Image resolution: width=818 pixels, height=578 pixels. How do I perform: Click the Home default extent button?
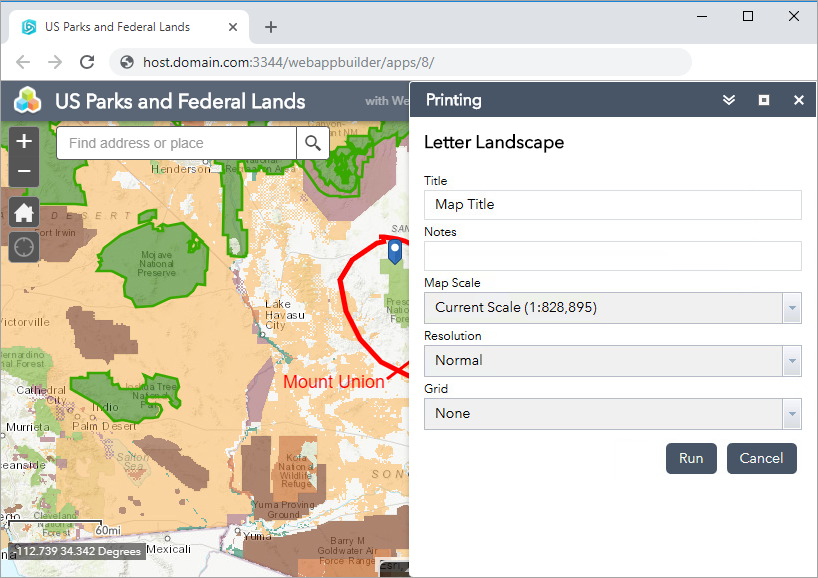coord(24,212)
